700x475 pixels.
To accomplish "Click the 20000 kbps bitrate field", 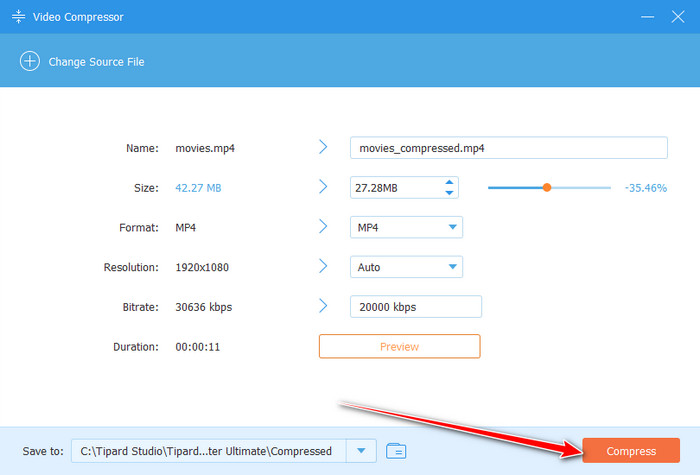I will (415, 306).
